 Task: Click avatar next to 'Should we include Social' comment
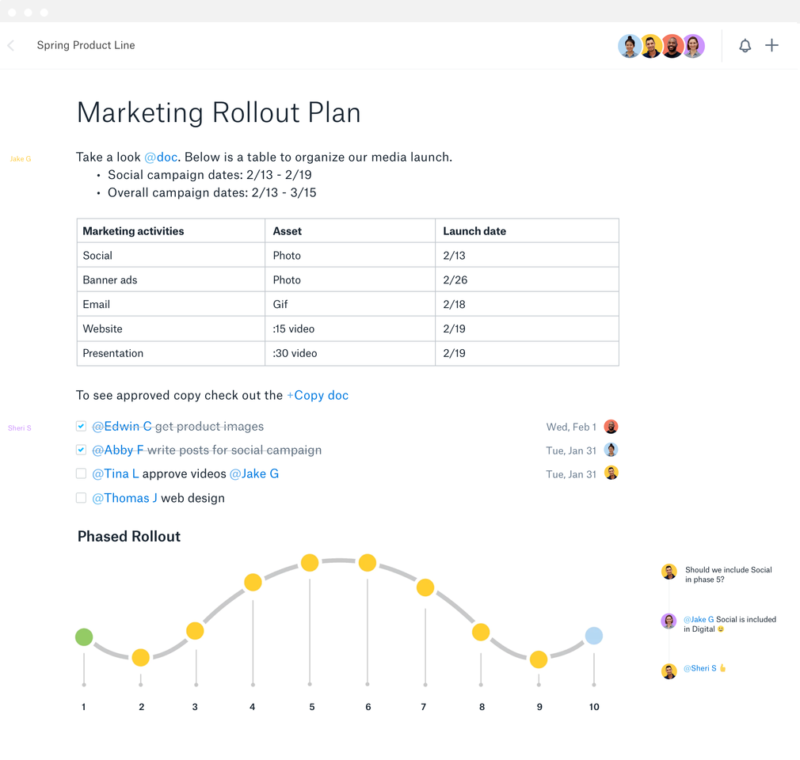coord(669,572)
